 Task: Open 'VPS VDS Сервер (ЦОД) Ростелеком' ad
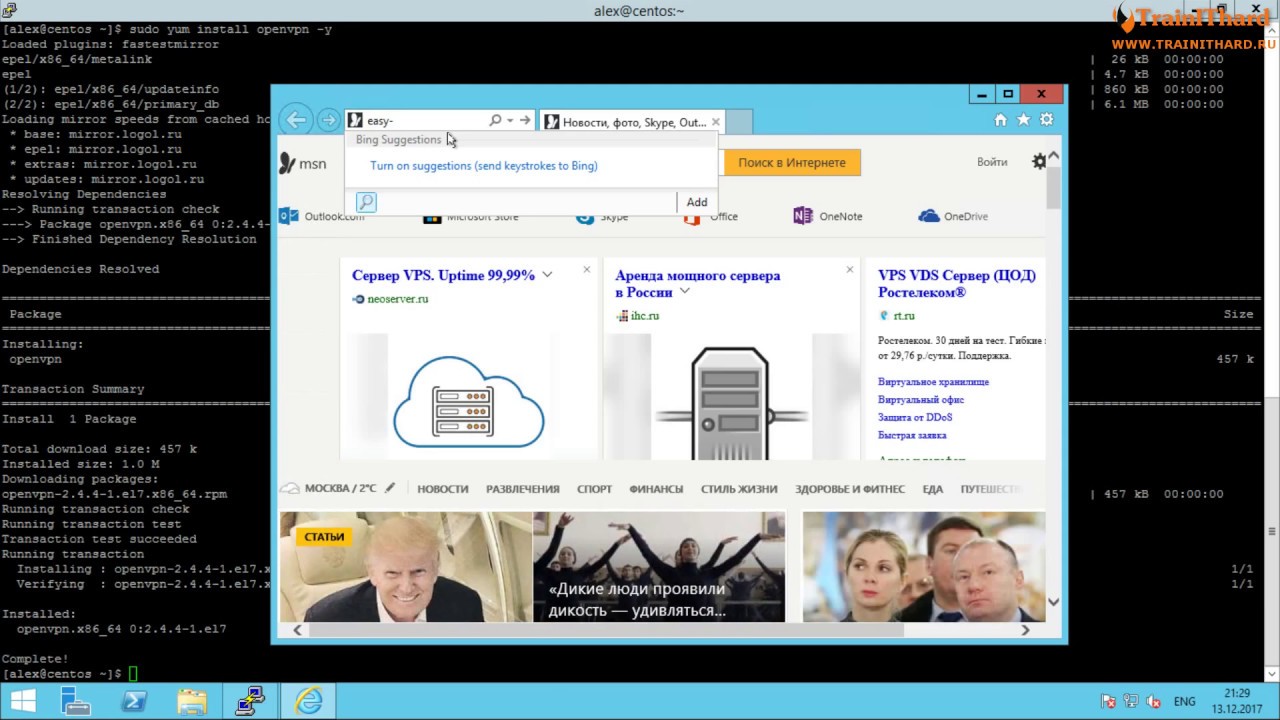click(957, 283)
